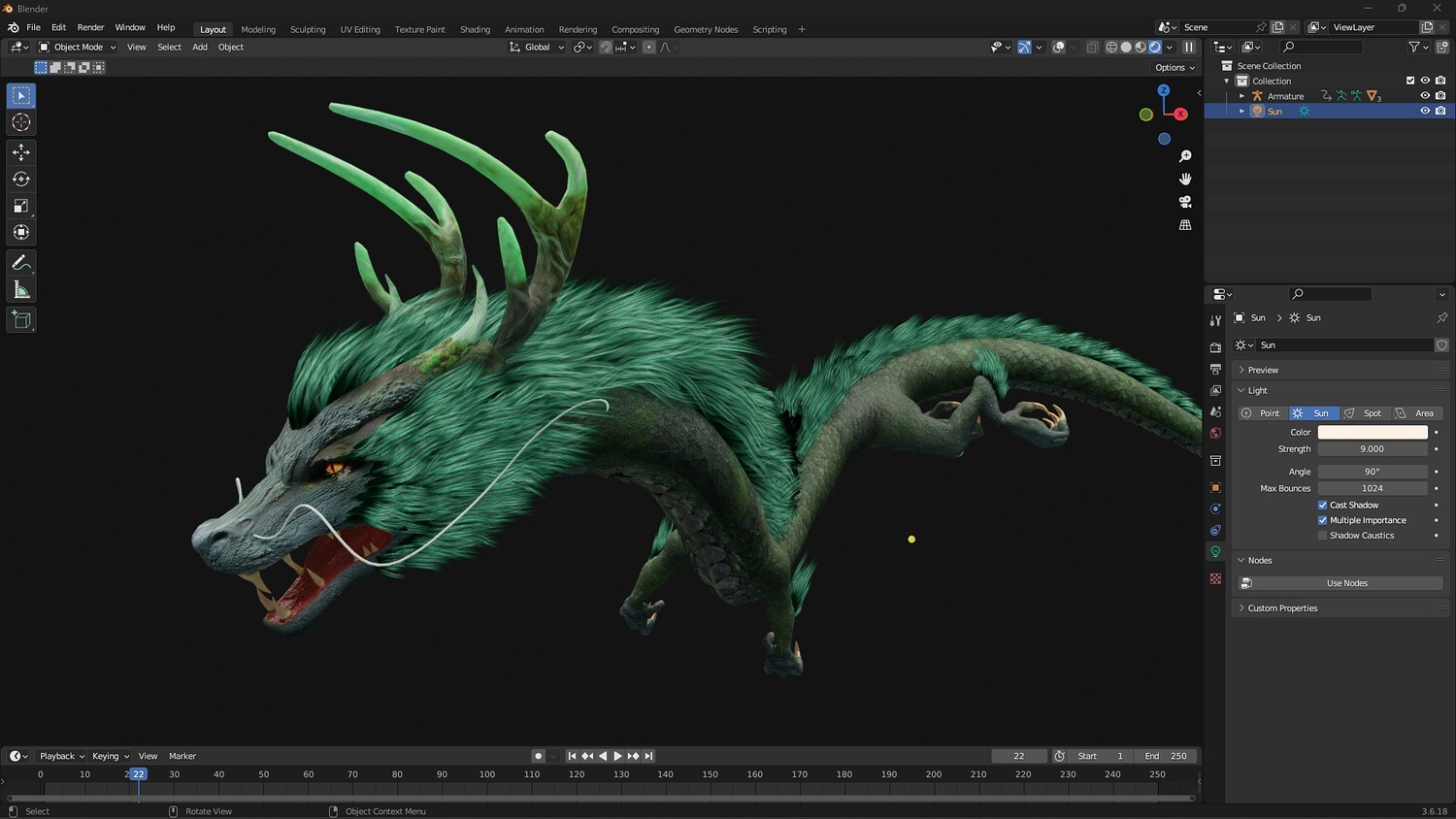Hide the Armature in the outliner

coord(1425,96)
